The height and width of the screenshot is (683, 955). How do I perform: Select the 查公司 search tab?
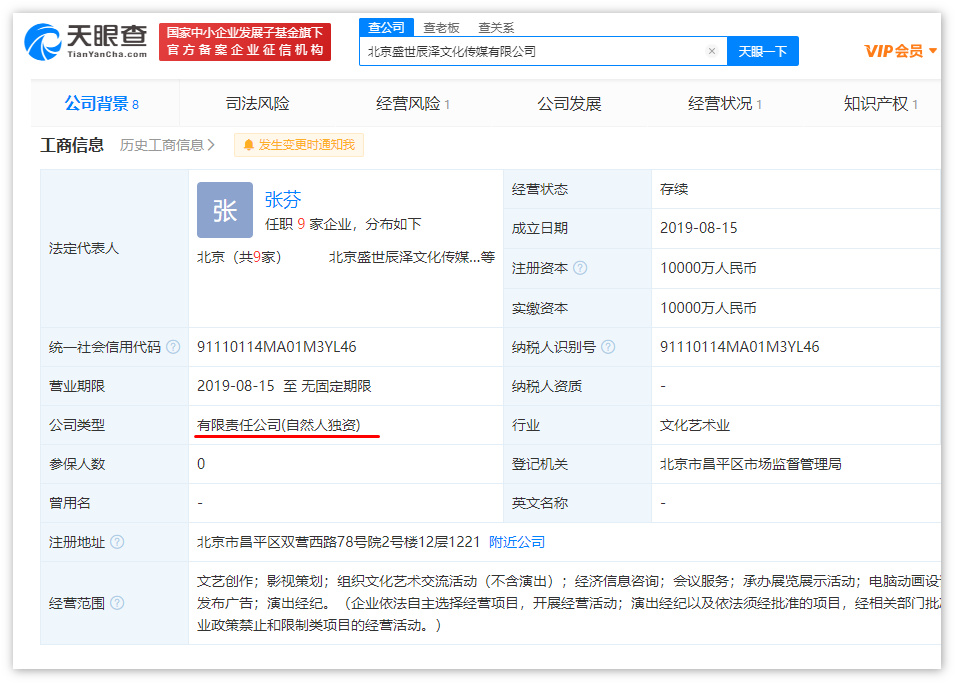(x=386, y=28)
